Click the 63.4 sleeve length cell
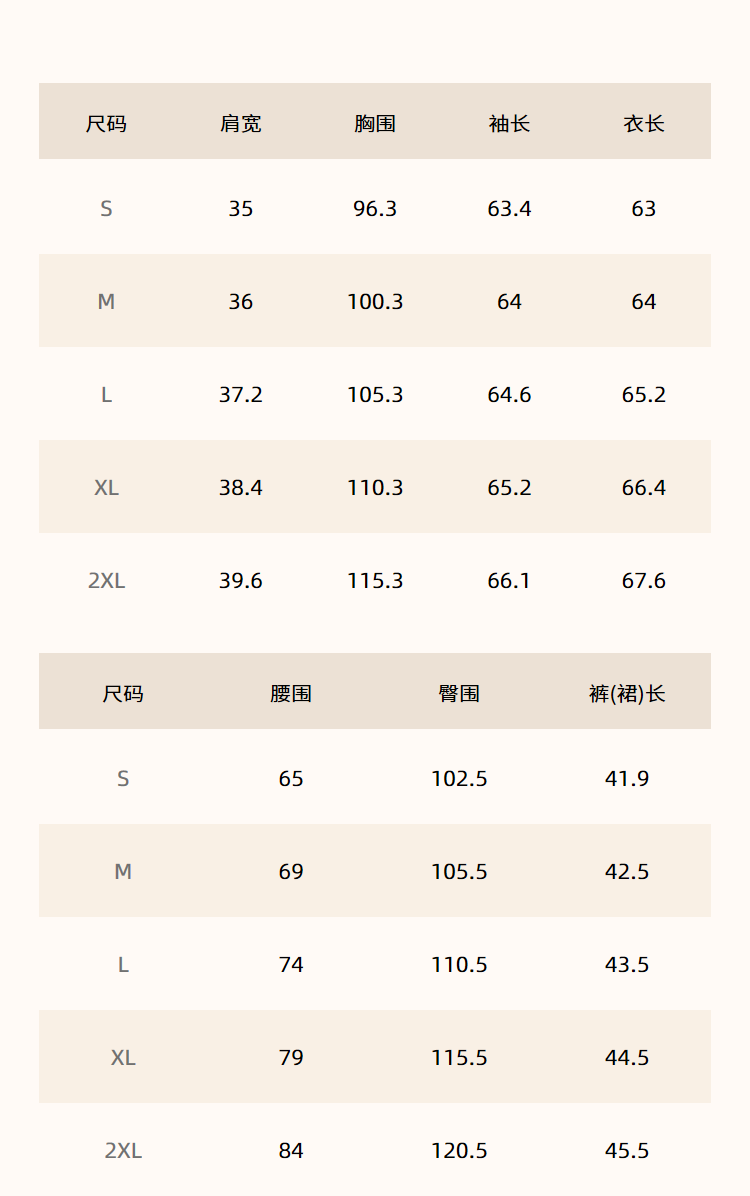The height and width of the screenshot is (1196, 750). coord(509,208)
